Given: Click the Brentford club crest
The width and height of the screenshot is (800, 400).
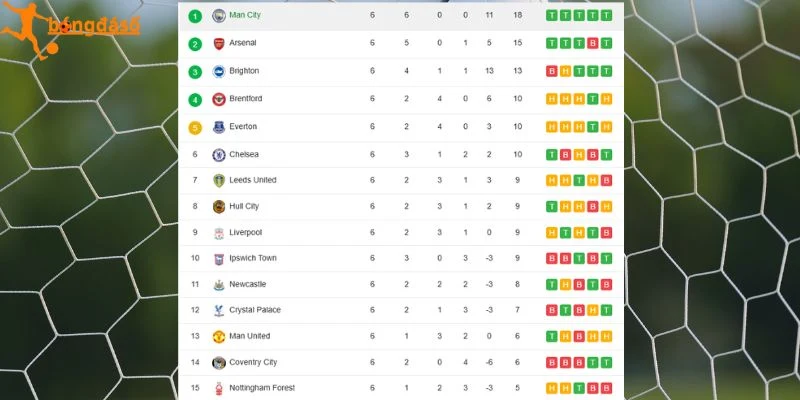Looking at the screenshot, I should coord(219,99).
